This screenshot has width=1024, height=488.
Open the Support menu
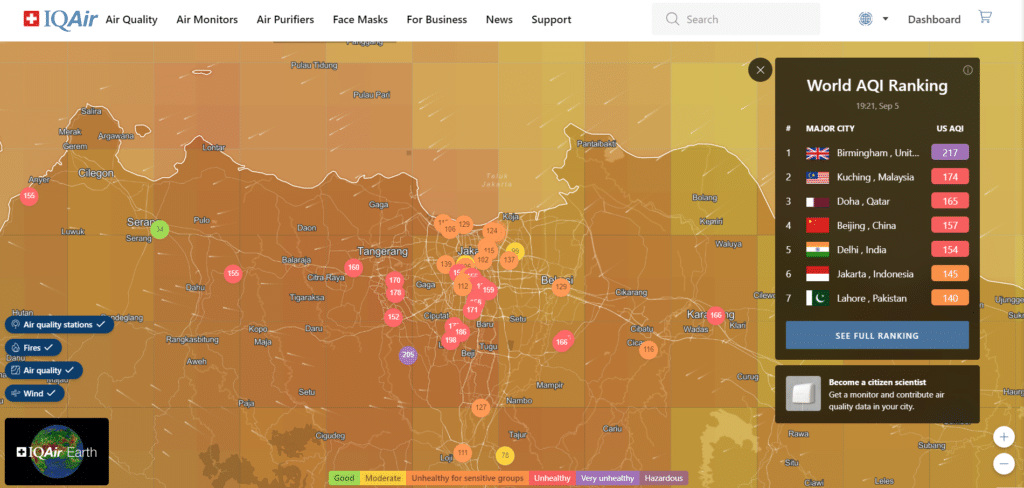(551, 20)
